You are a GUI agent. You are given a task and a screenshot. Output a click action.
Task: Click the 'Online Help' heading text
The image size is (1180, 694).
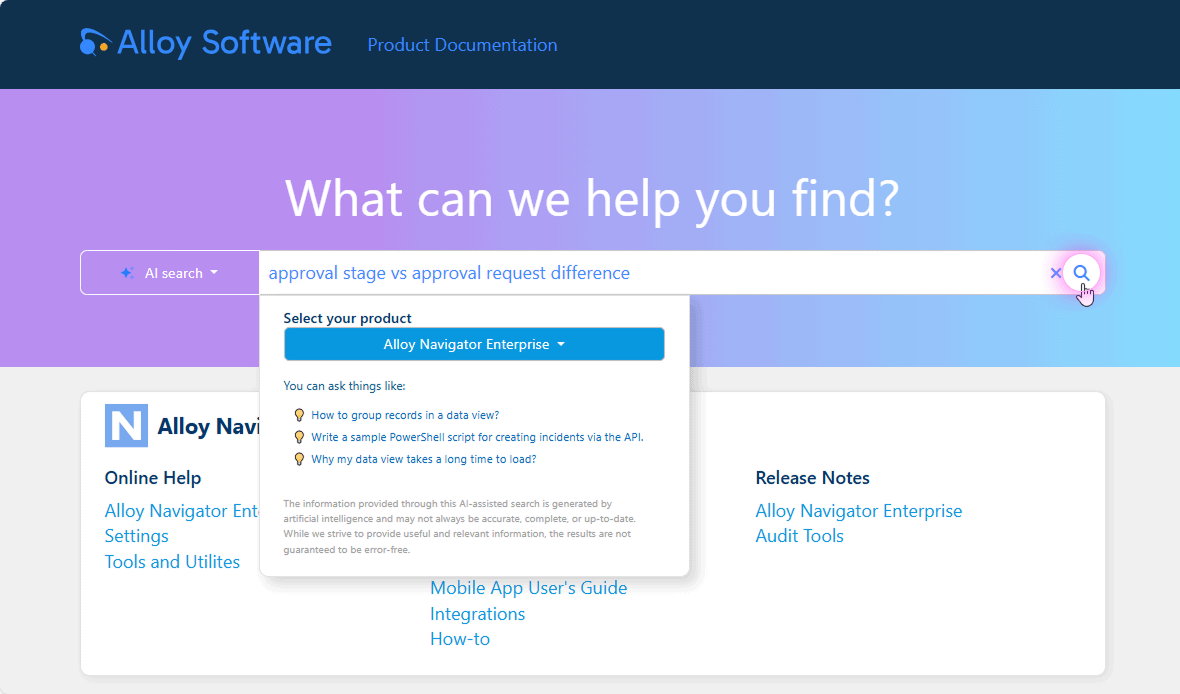click(x=153, y=478)
